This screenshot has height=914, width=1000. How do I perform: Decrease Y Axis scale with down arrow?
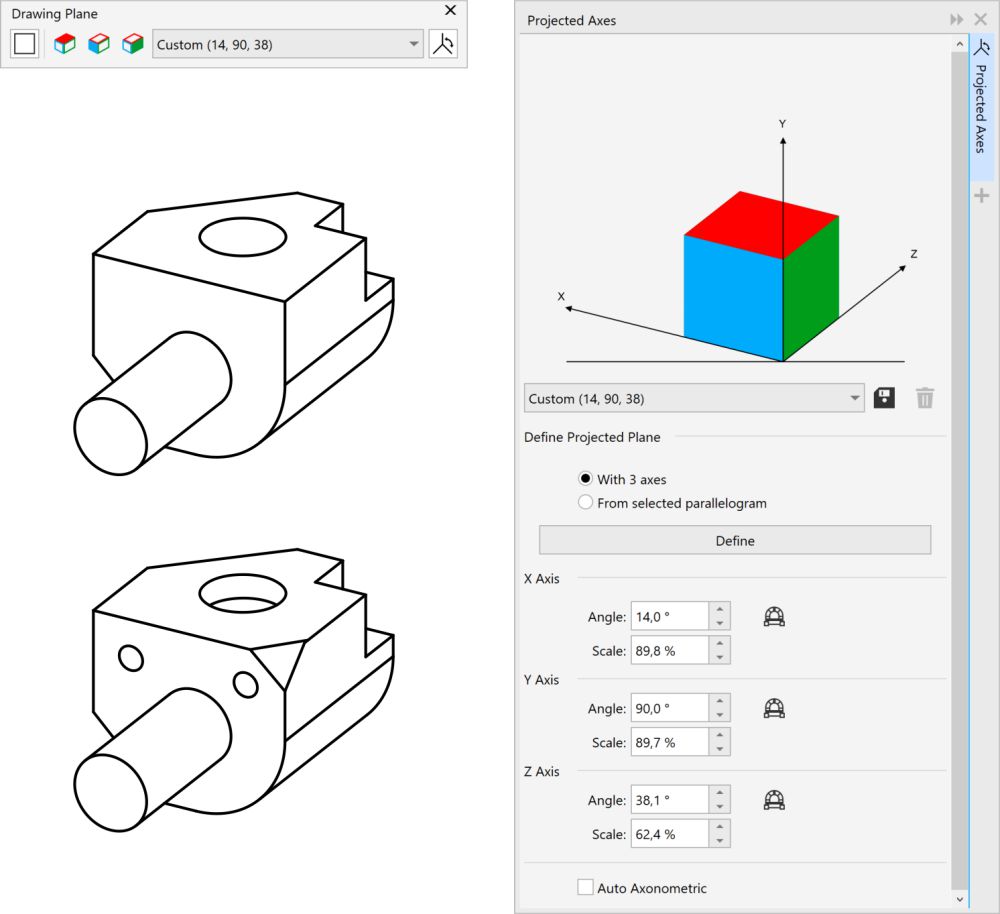(719, 749)
